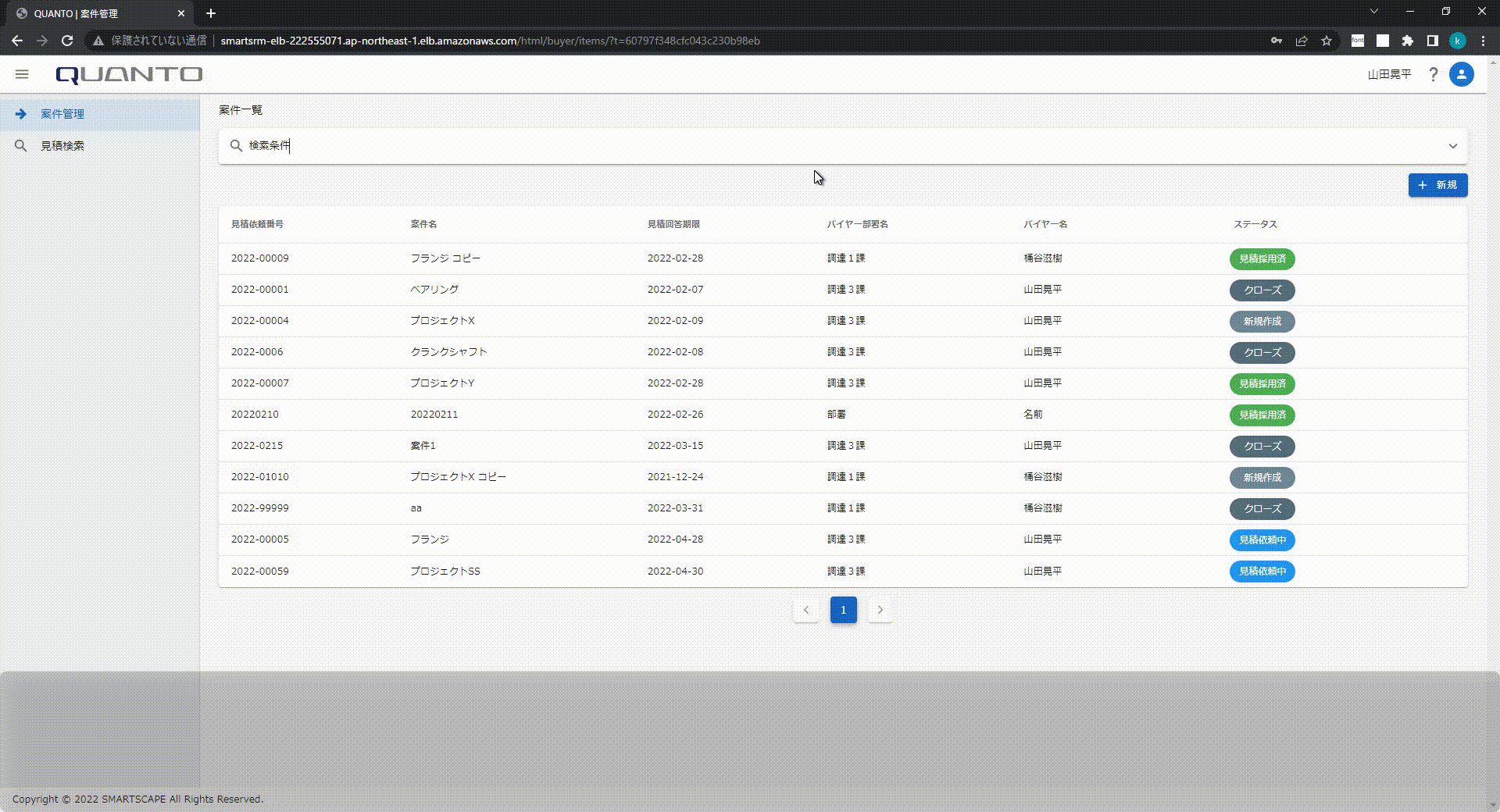Click the 新規作成 status on プロジェクトX コピー row
Viewport: 1500px width, 812px height.
click(x=1262, y=477)
